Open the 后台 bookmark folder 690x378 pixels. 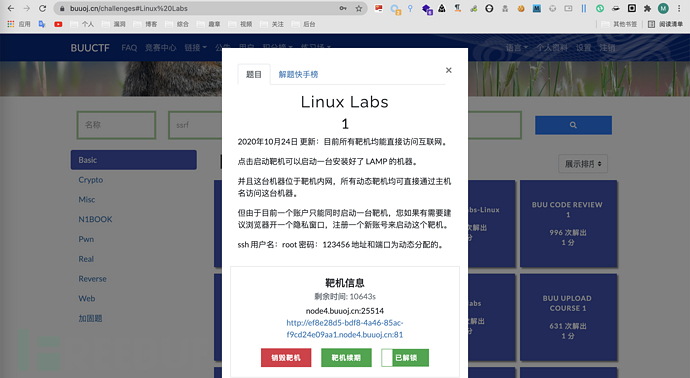point(304,24)
